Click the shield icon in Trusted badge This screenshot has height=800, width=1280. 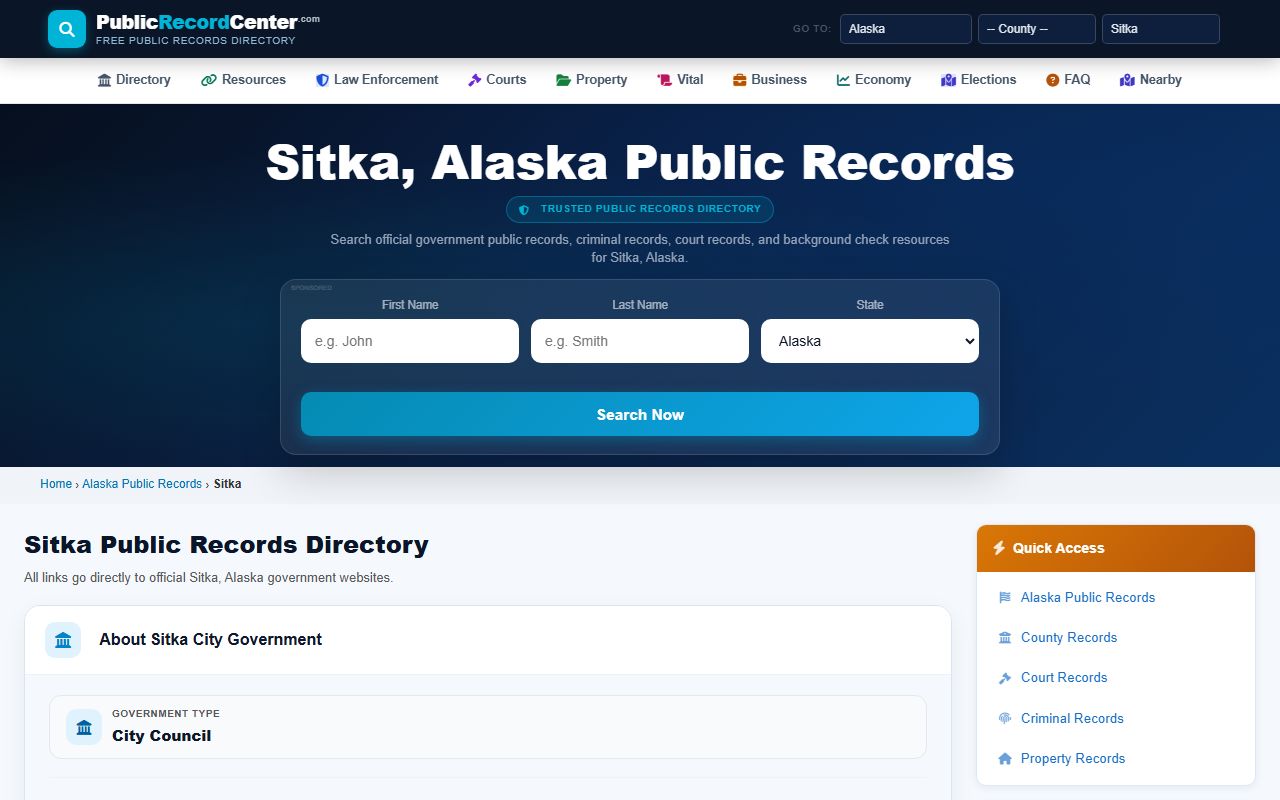pyautogui.click(x=524, y=210)
